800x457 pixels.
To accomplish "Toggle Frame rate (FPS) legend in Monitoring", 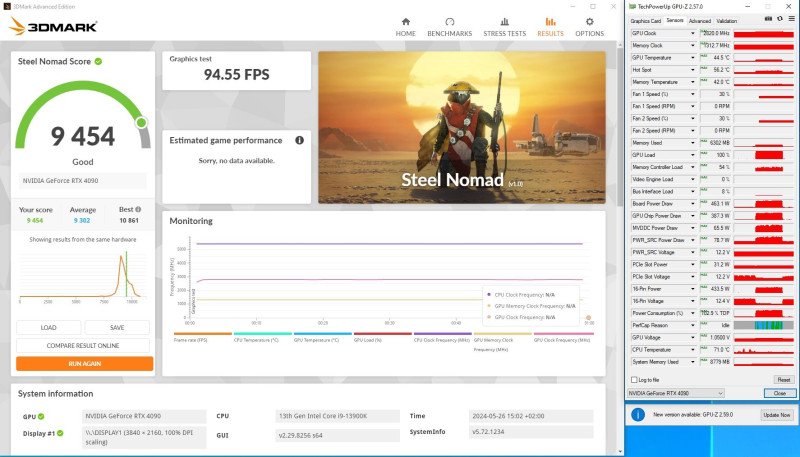I will click(x=203, y=337).
